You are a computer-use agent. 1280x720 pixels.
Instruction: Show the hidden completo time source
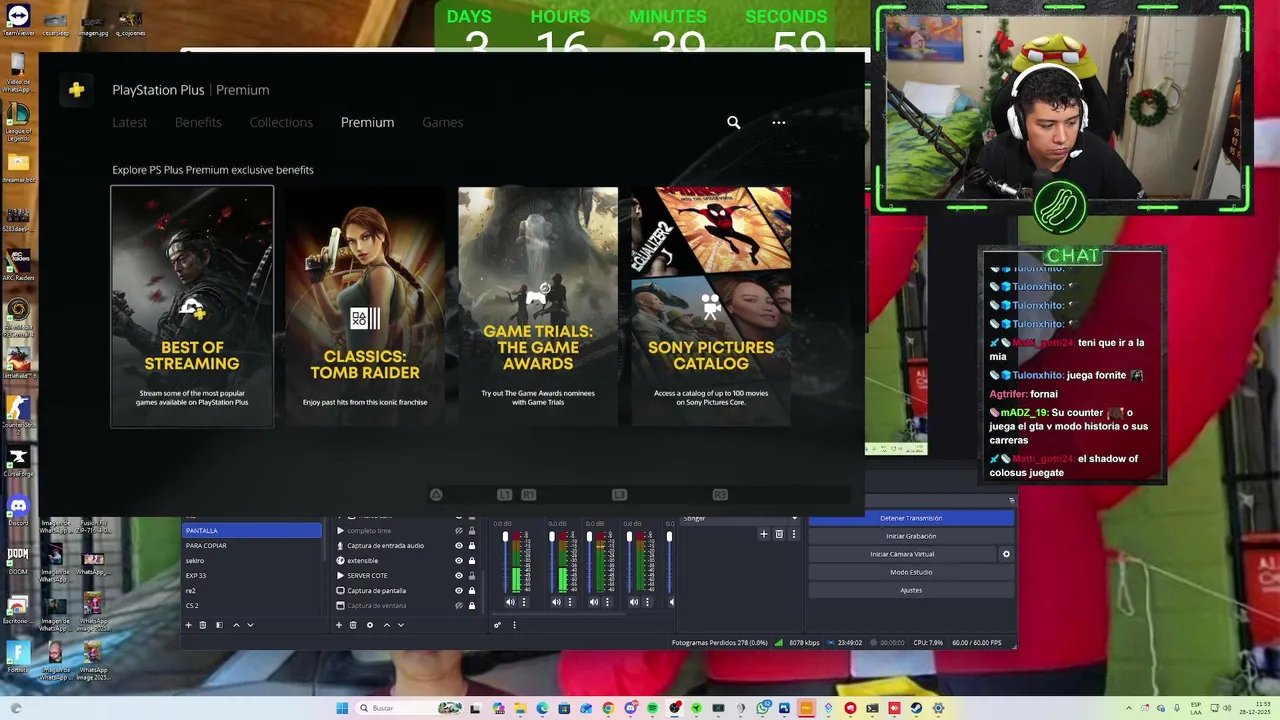click(x=459, y=531)
